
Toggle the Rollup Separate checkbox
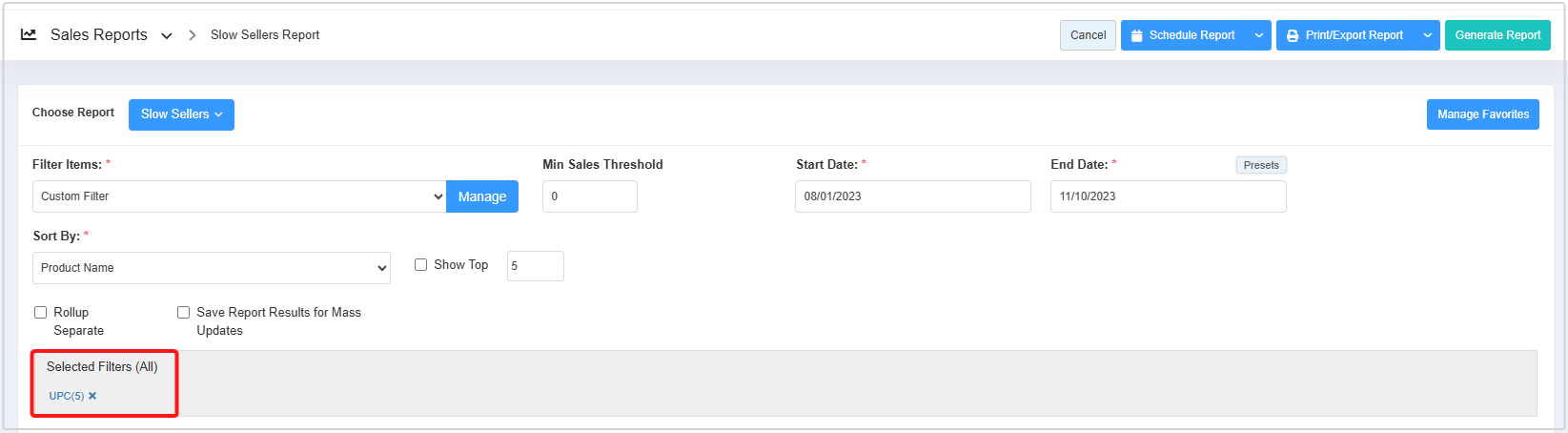pos(41,312)
